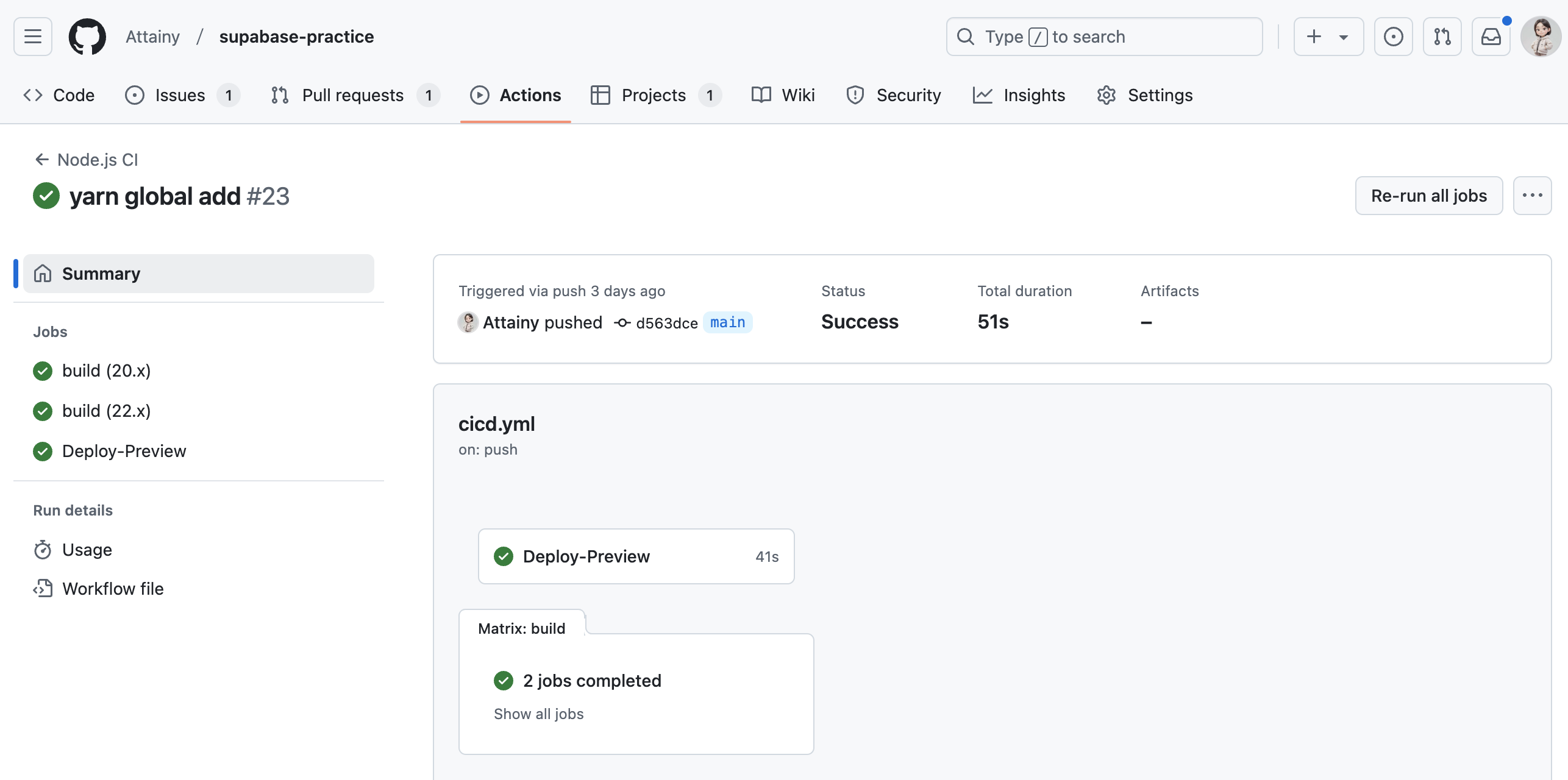Open commit d563dce link
The height and width of the screenshot is (780, 1568).
pyautogui.click(x=666, y=323)
